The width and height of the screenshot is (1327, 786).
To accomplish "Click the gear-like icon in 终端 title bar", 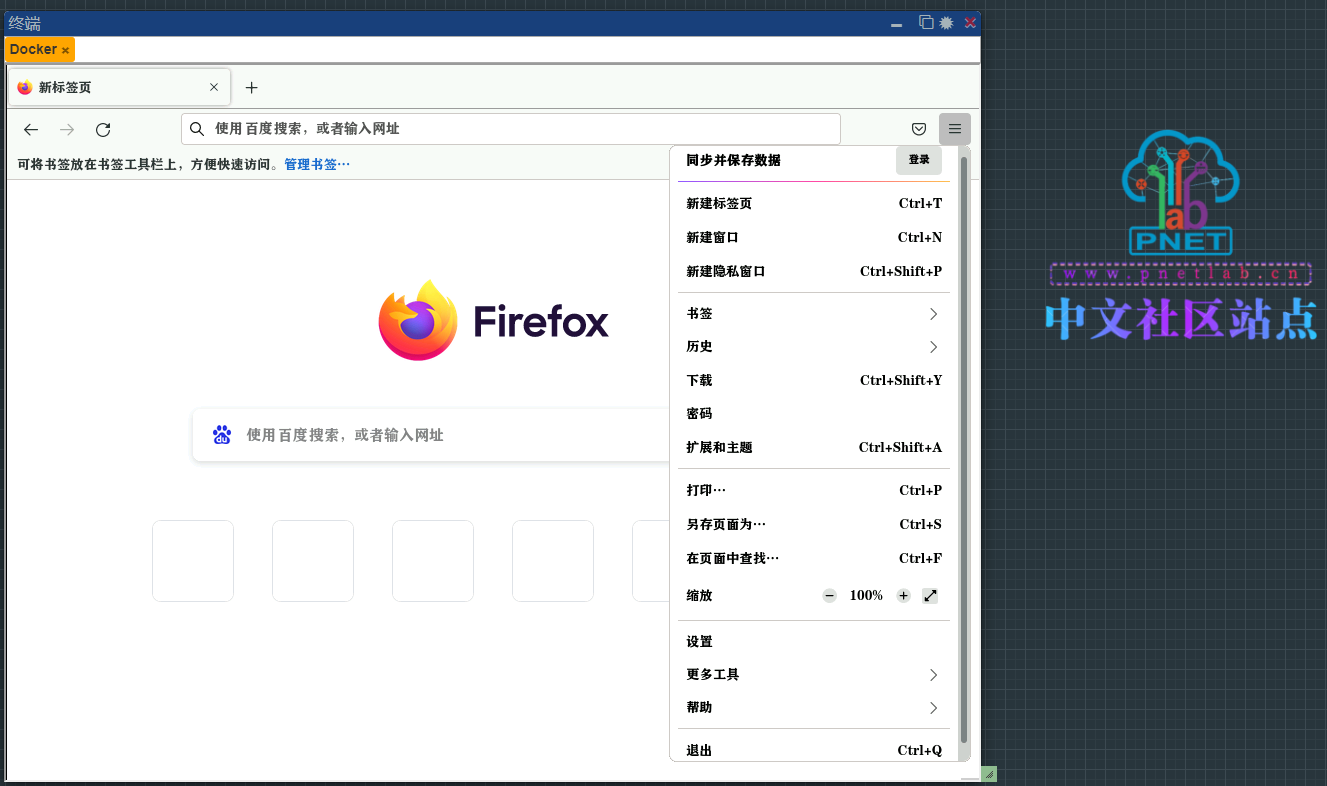I will 946,23.
